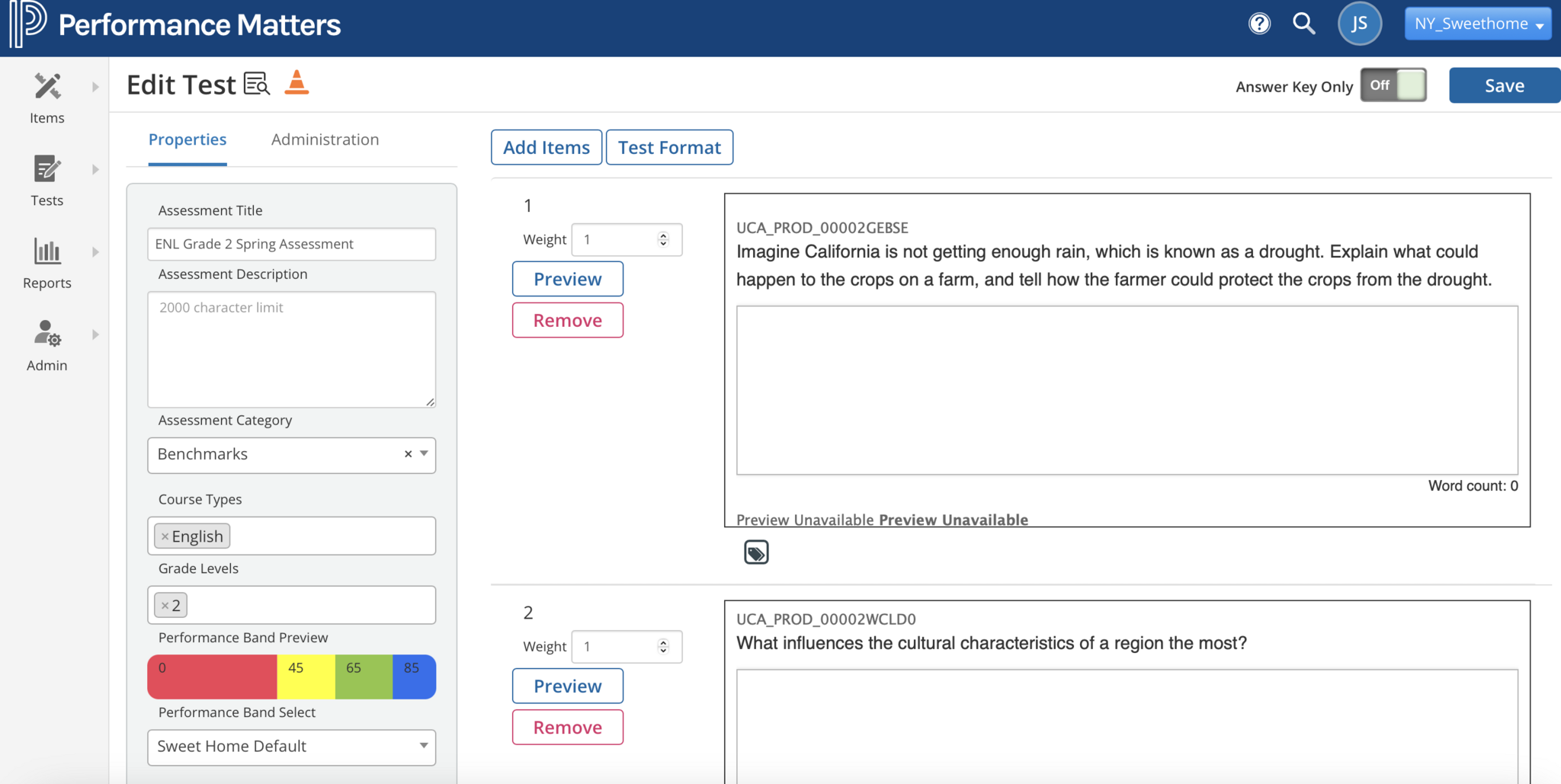Toggle the Answer Key Only switch
Viewport: 1561px width, 784px height.
(x=1393, y=85)
